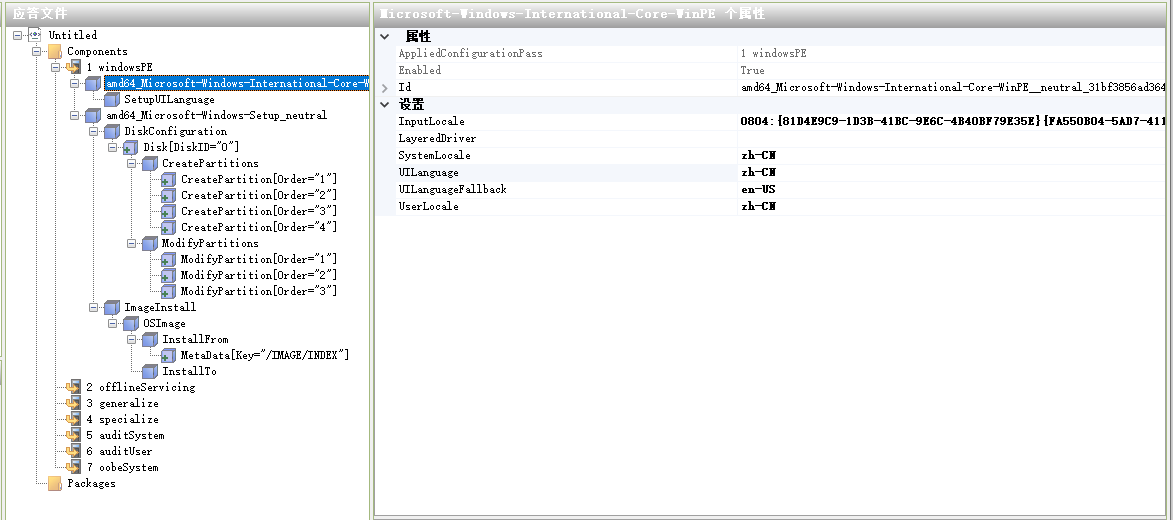Select the InstallTo tree item
The height and width of the screenshot is (520, 1173).
pyautogui.click(x=189, y=371)
